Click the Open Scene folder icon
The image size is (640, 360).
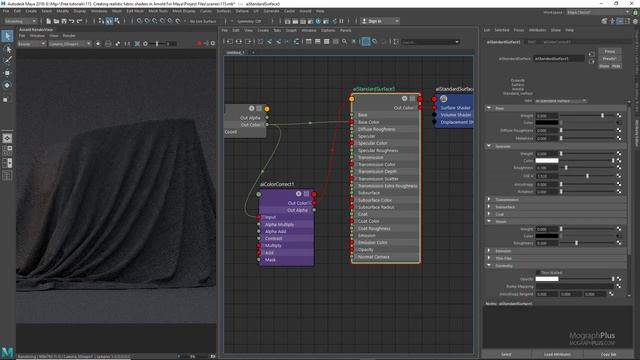click(x=56, y=21)
